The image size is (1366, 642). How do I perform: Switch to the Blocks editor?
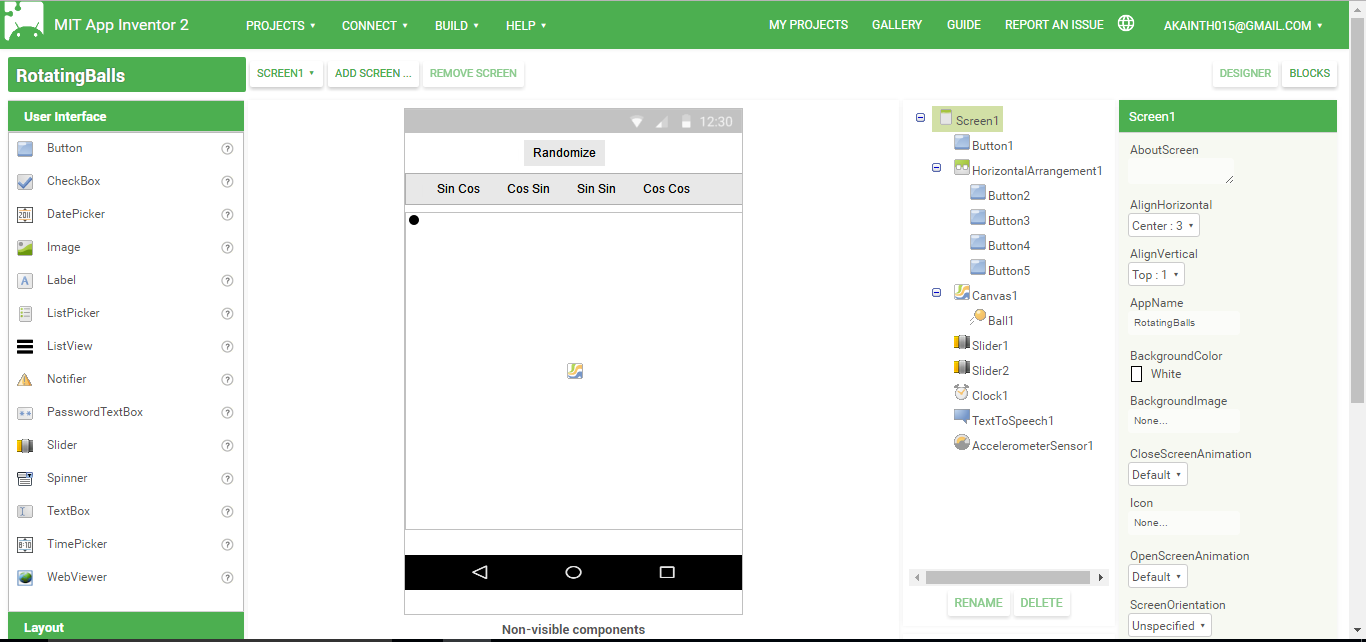coord(1309,73)
